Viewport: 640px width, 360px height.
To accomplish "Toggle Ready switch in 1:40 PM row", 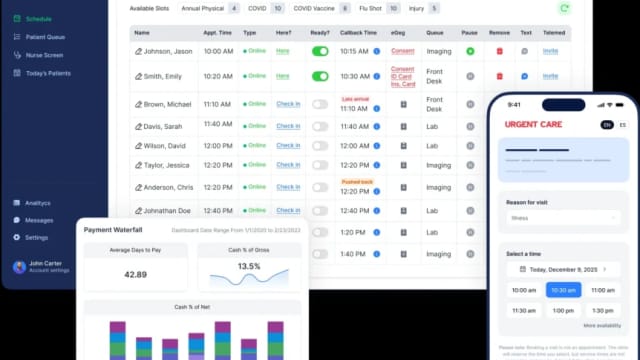I will point(320,254).
